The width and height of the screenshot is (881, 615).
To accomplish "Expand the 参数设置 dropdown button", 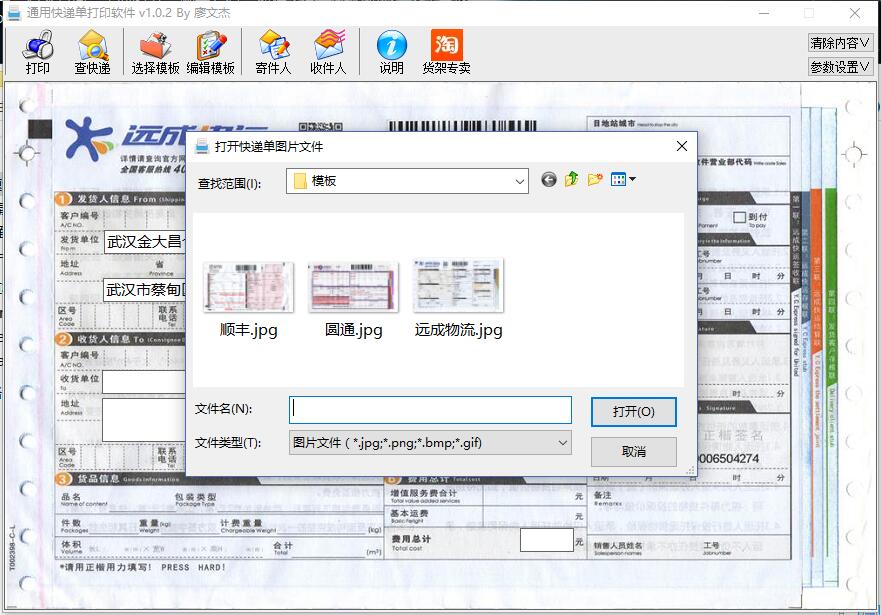I will [840, 67].
